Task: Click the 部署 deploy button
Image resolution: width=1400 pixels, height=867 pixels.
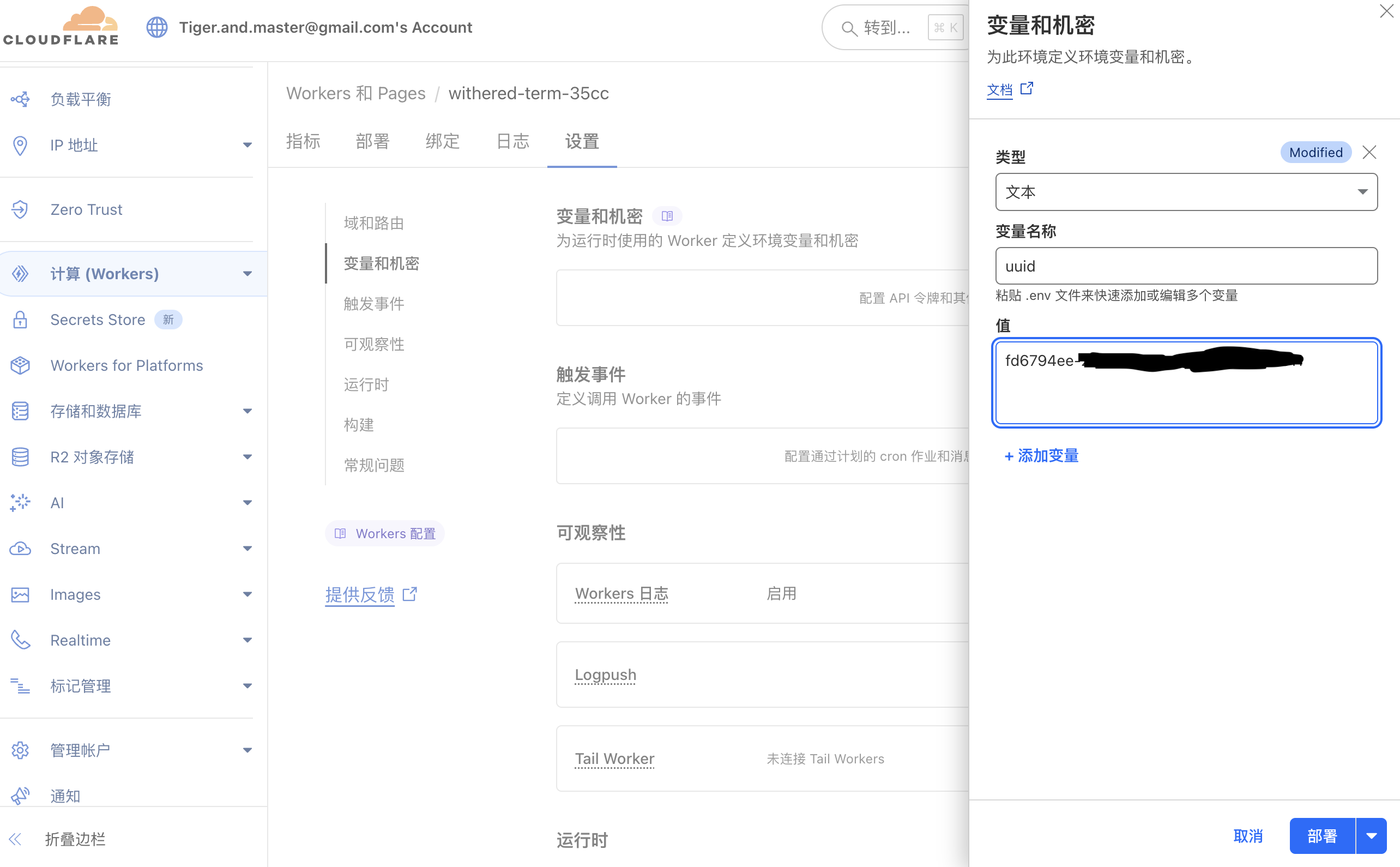Action: pos(1322,836)
